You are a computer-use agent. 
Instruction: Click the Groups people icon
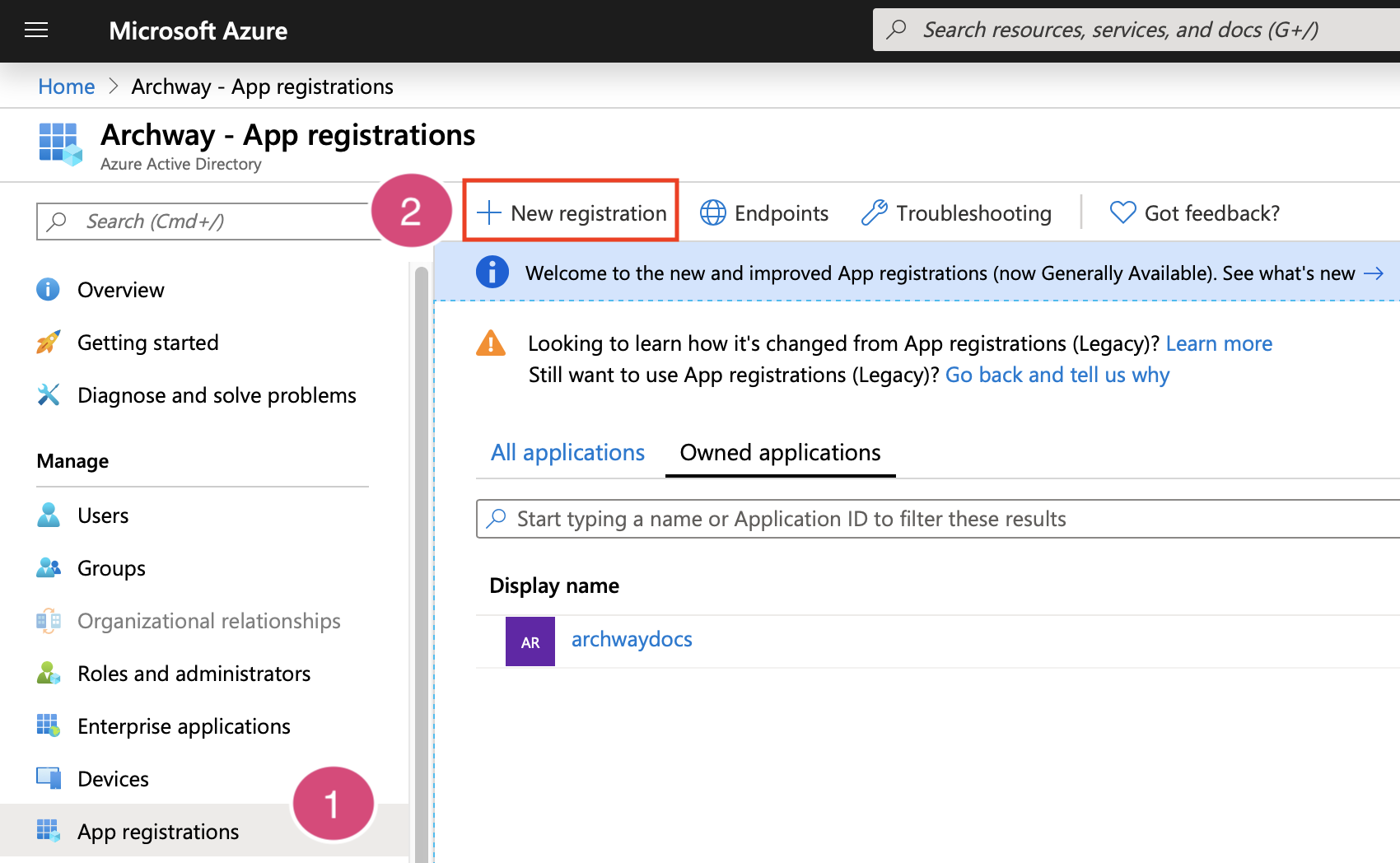pos(49,568)
